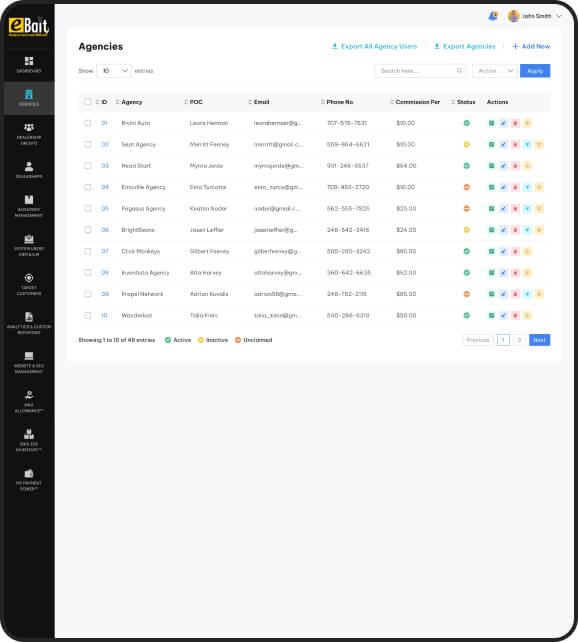This screenshot has width=578, height=642.
Task: Check the box for Rivini Auto
Action: (88, 123)
